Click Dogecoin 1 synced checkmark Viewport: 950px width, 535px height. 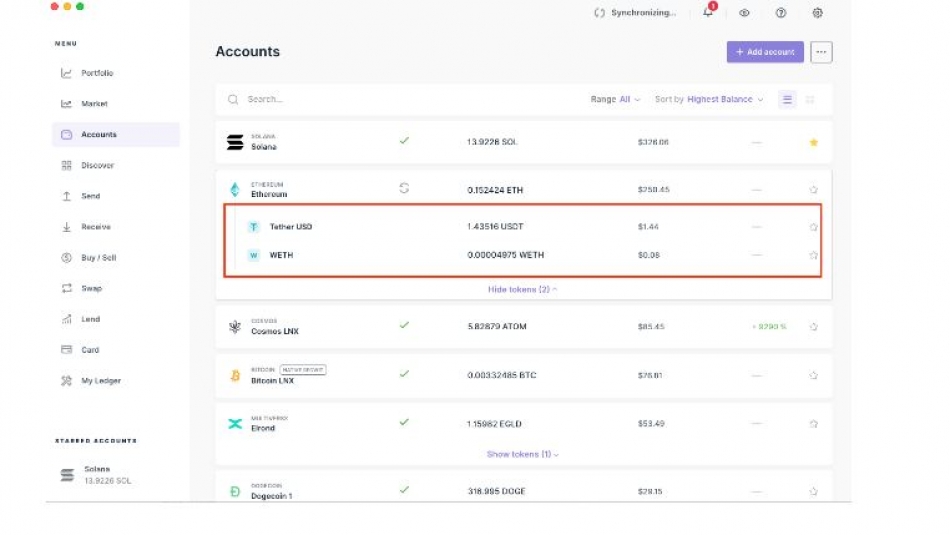tap(404, 490)
